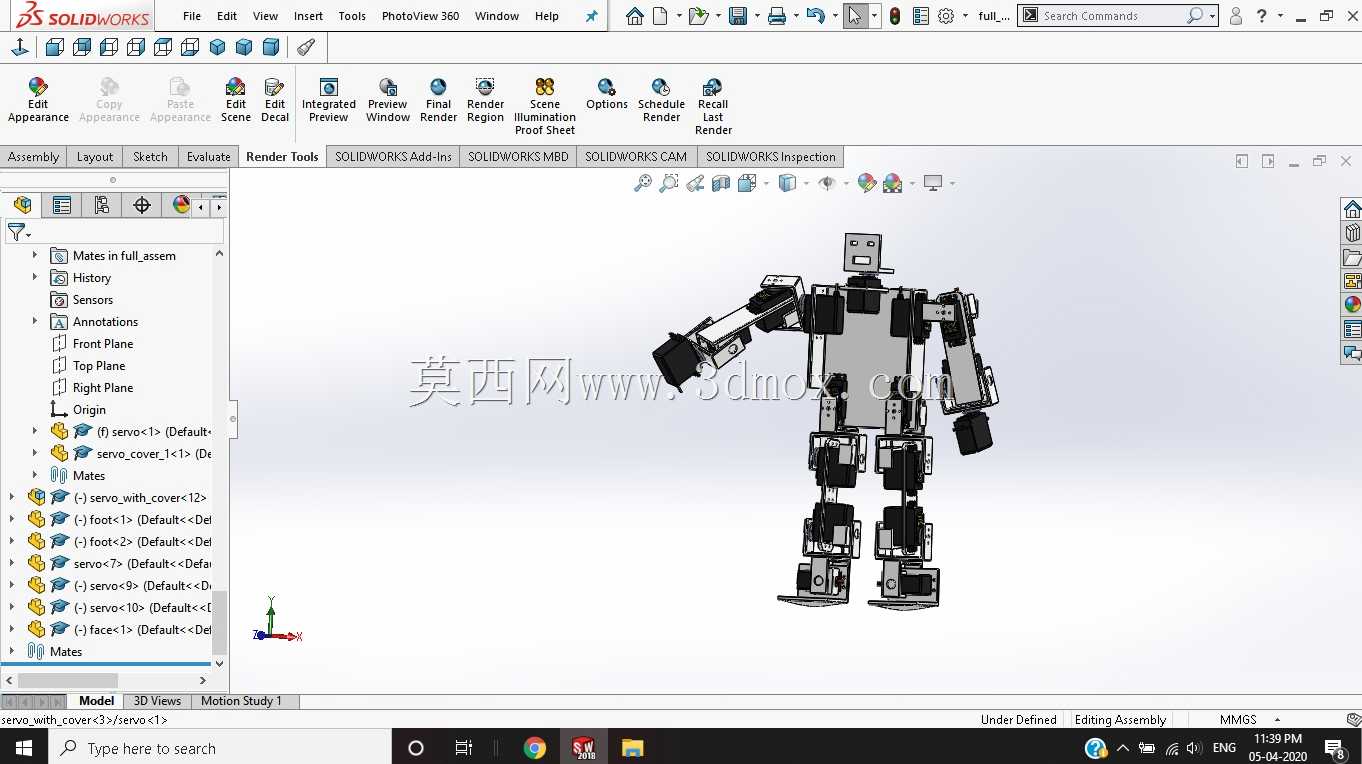The image size is (1362, 764).
Task: Open Scene Illumination Proof Sheet
Action: pos(545,106)
